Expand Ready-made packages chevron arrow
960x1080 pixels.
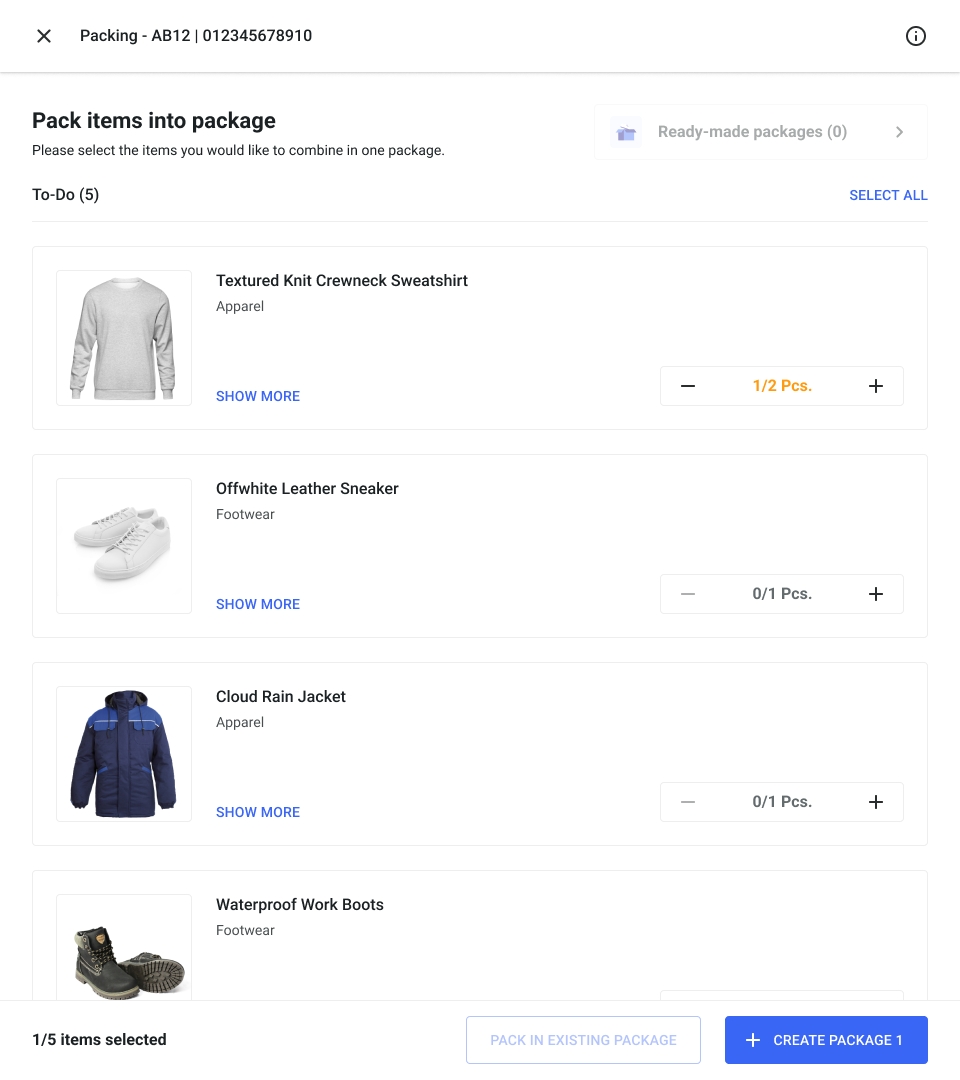point(899,132)
